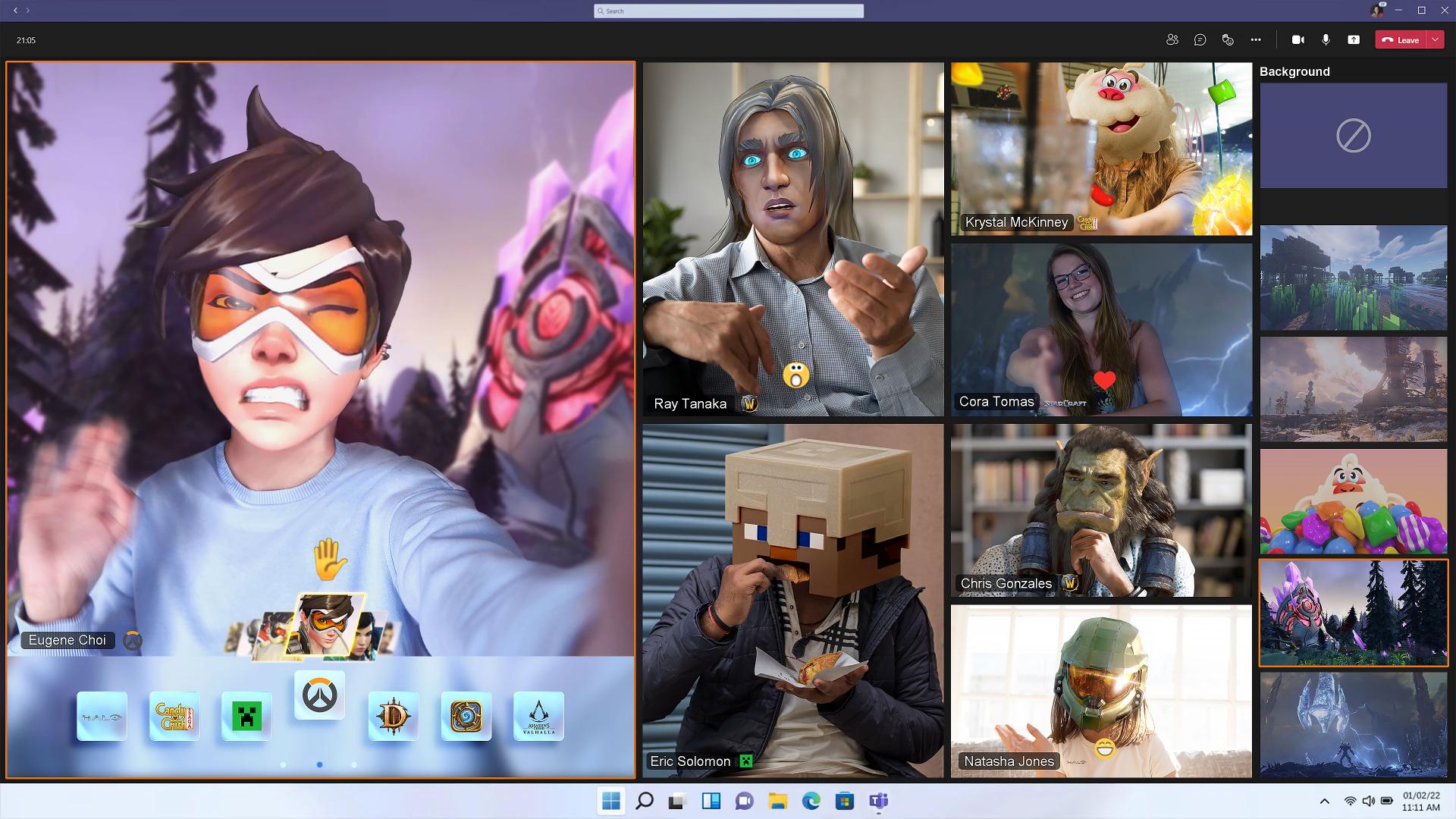Screen dimensions: 1456x819
Task: Click the meeting timer 21:05
Action: click(x=26, y=40)
